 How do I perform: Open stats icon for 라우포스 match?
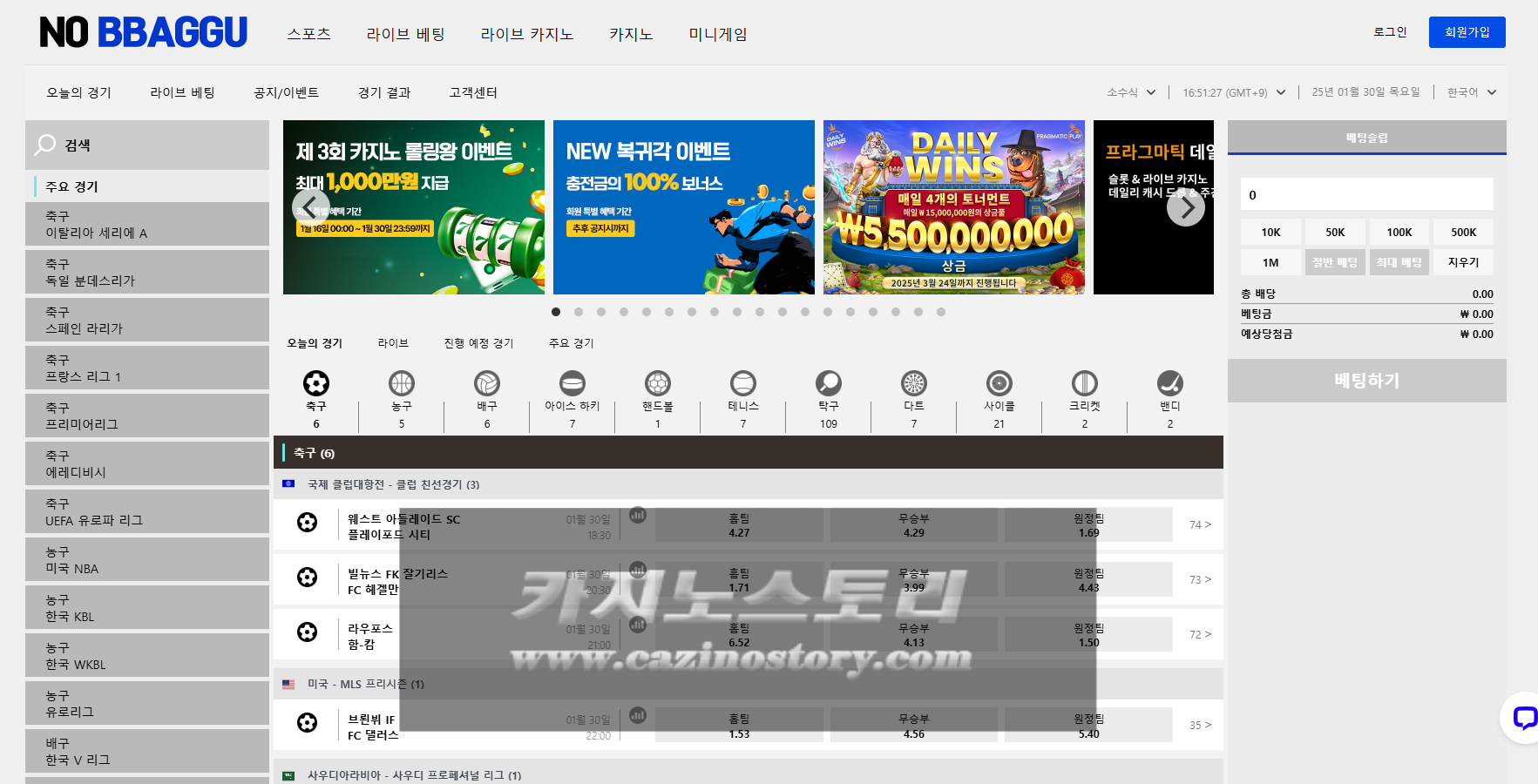(x=638, y=625)
